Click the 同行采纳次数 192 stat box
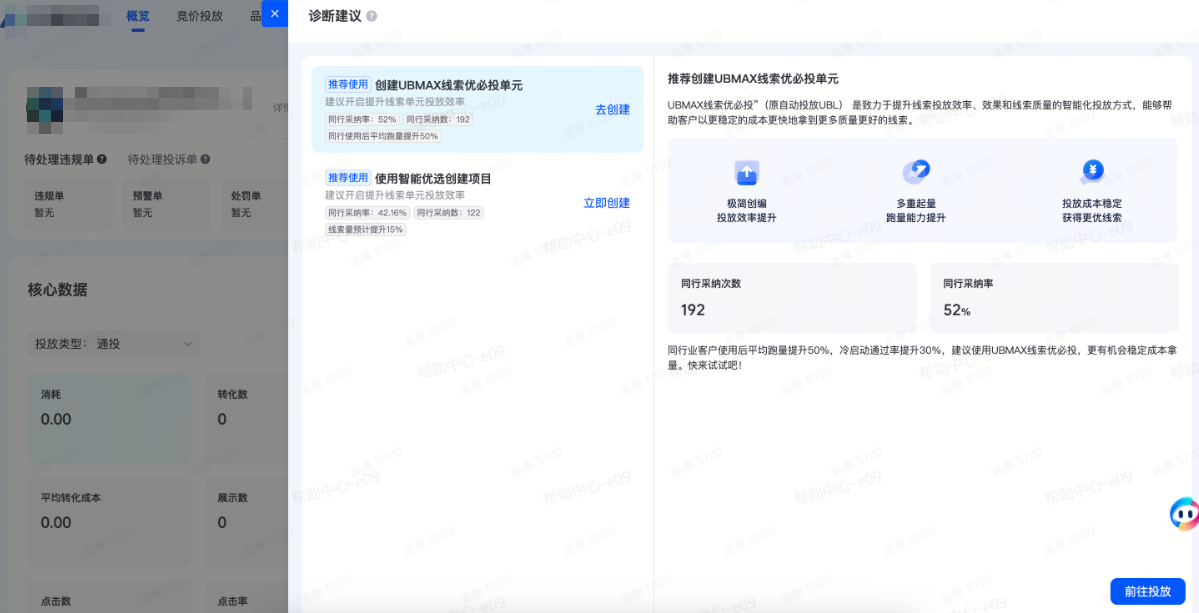The image size is (1199, 613). coord(791,298)
